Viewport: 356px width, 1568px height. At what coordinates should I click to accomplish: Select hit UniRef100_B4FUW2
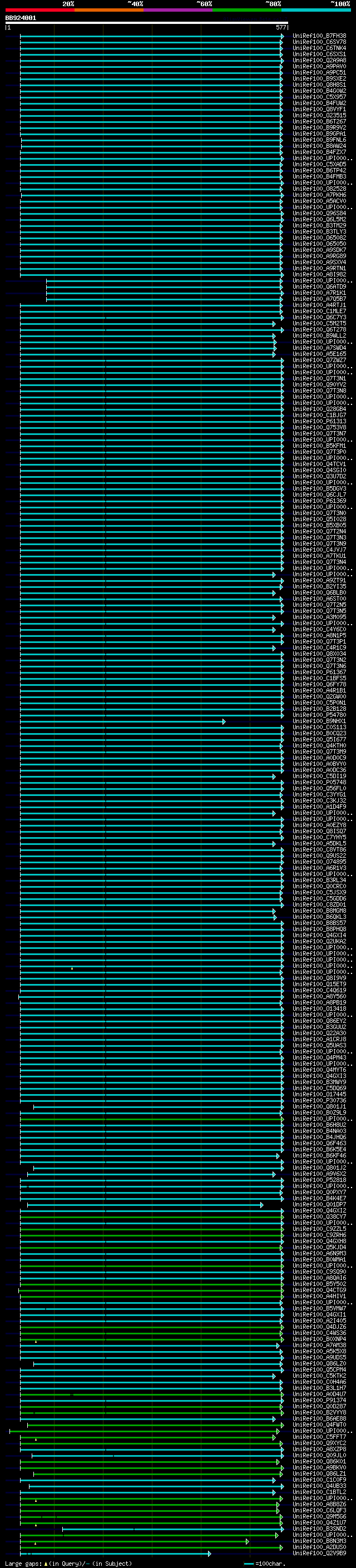tap(319, 103)
